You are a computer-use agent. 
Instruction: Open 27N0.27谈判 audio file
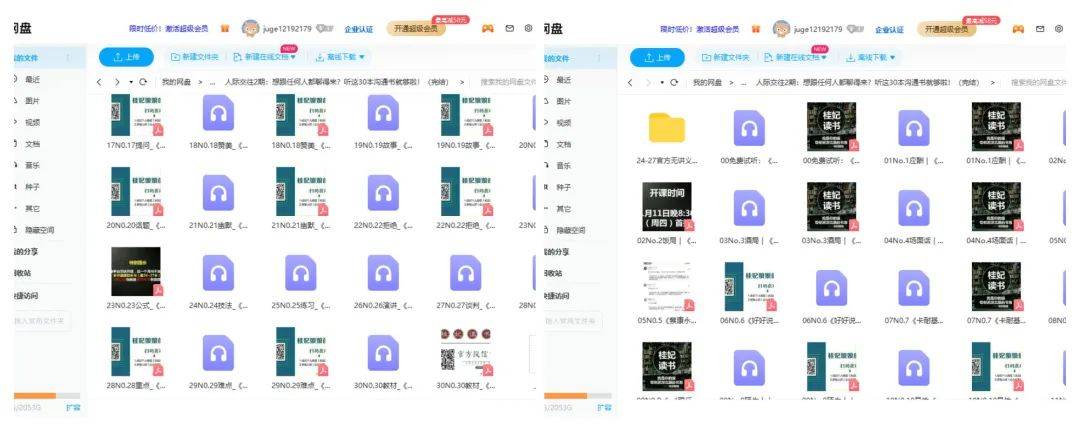coord(466,273)
